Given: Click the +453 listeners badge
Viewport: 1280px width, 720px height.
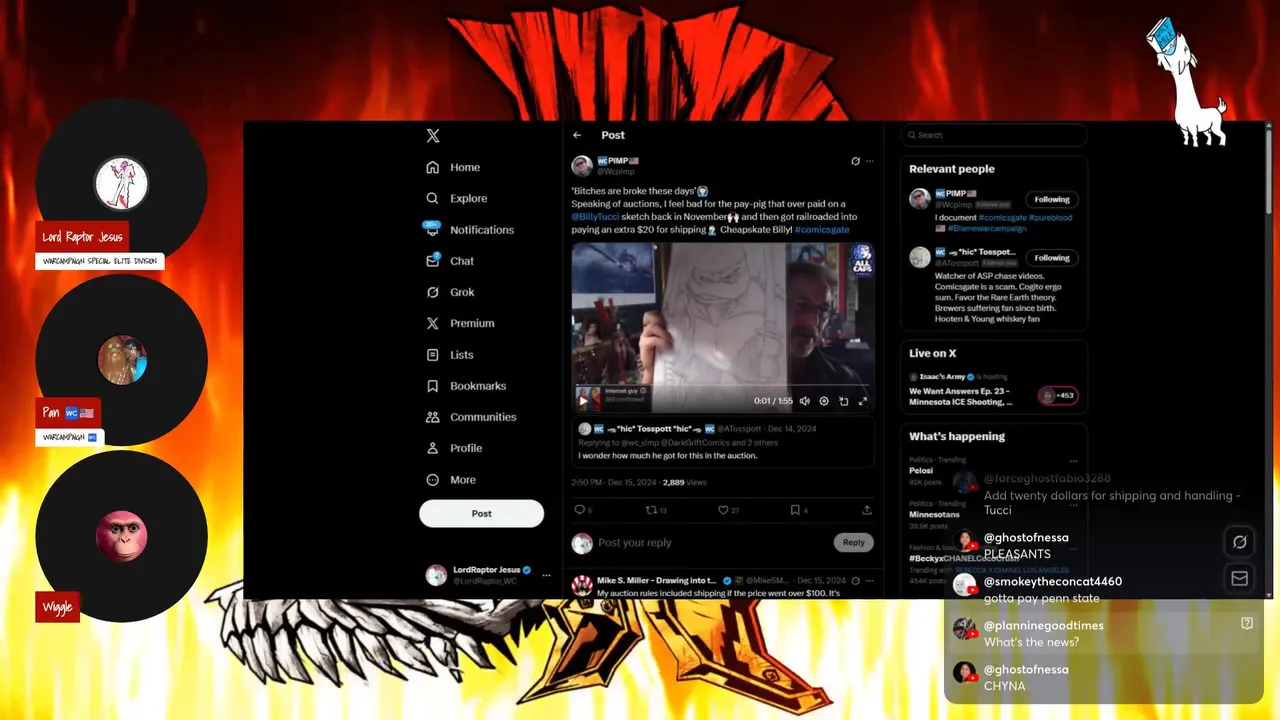Looking at the screenshot, I should [1058, 395].
